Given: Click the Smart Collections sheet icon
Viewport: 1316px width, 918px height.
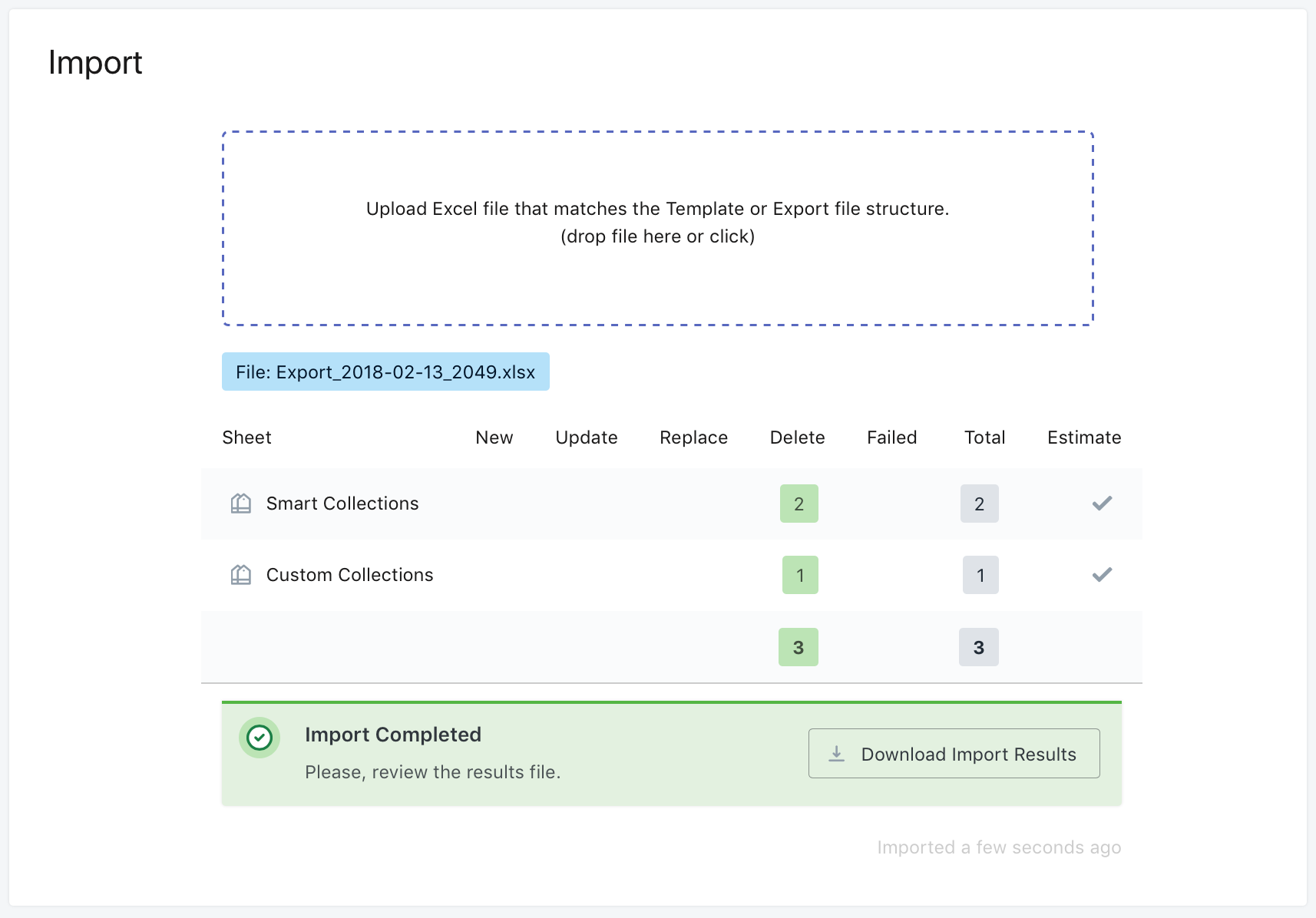Looking at the screenshot, I should 241,504.
